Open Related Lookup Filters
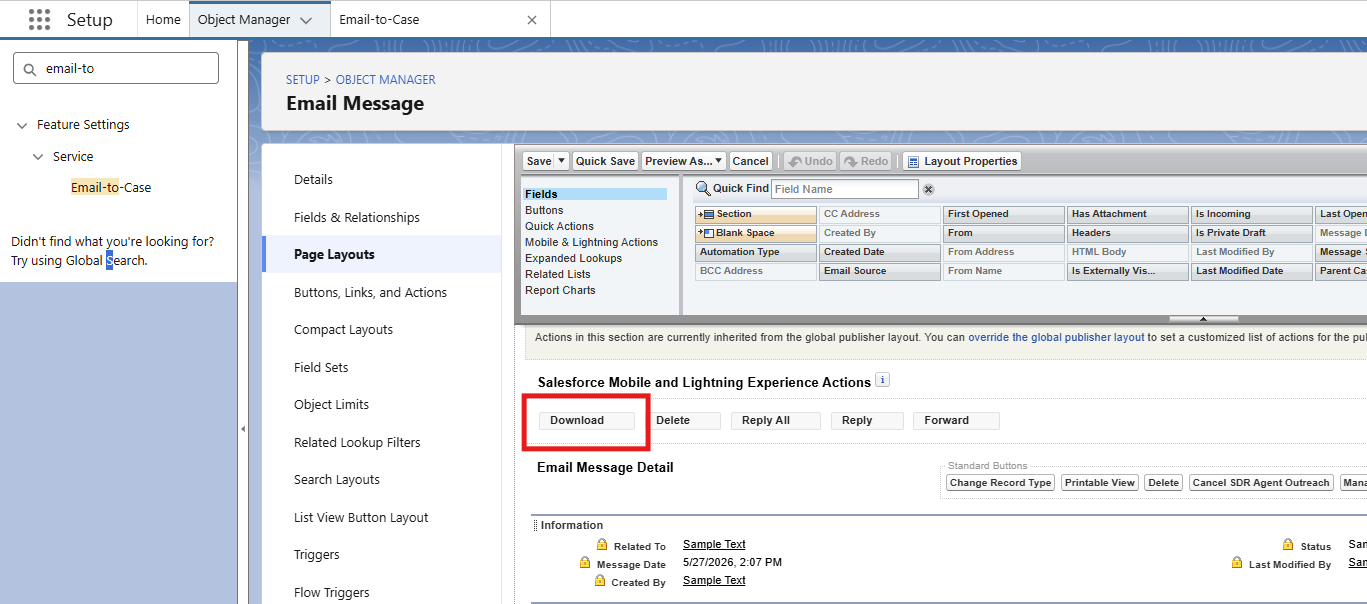Screen dimensions: 1367x604 tap(357, 442)
